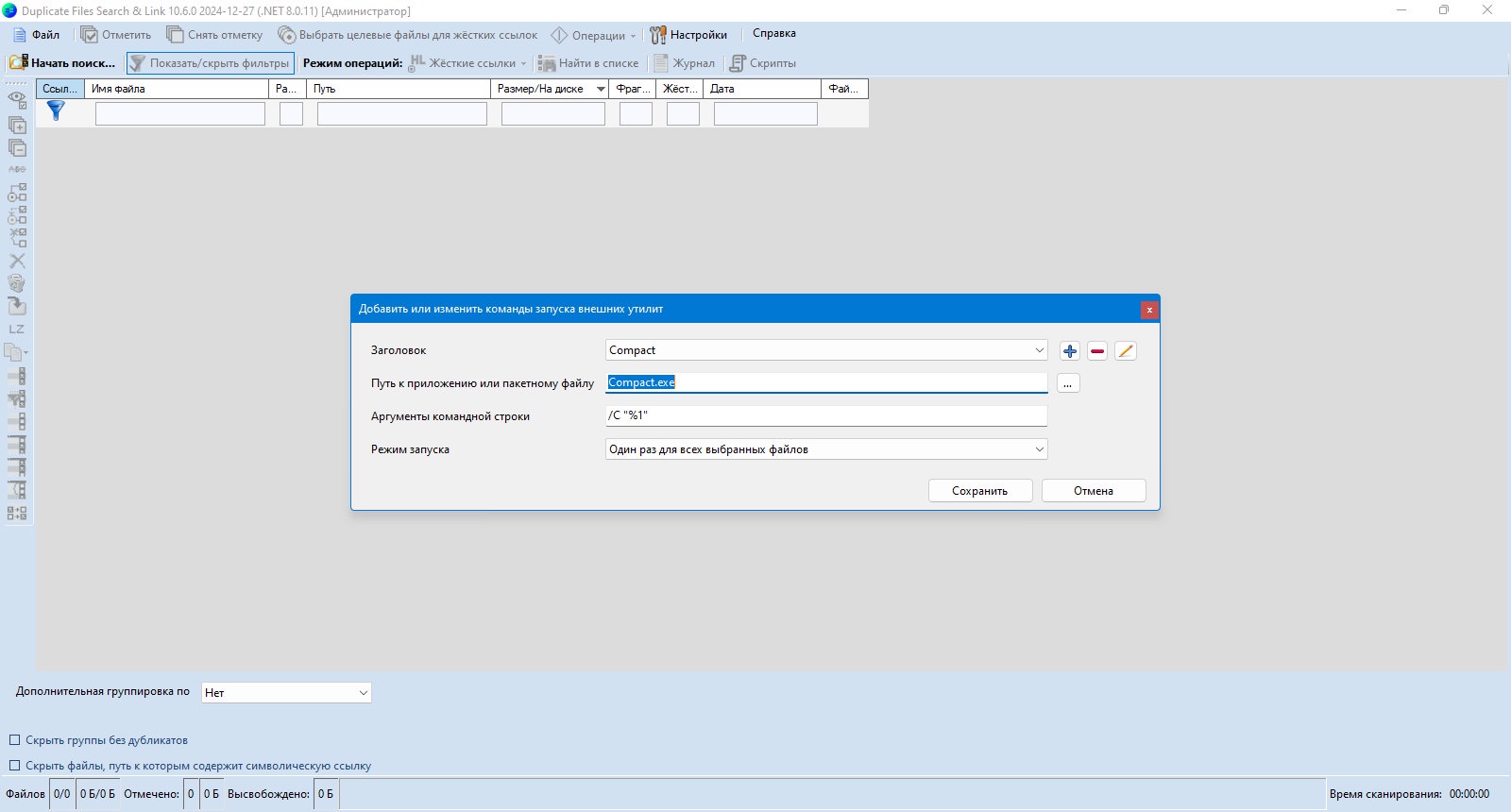This screenshot has height=812, width=1511.
Task: Open the Файл menu
Action: tap(36, 35)
